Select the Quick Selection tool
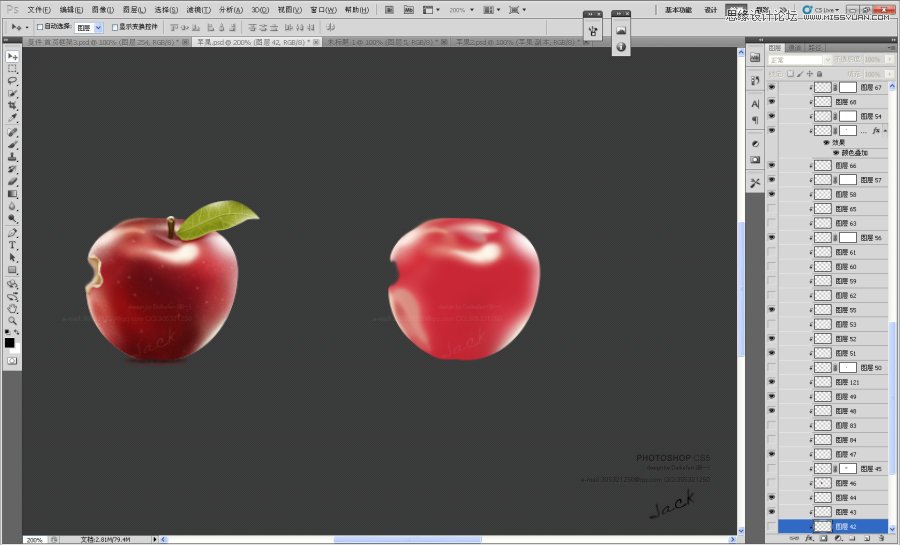The width and height of the screenshot is (900, 545). click(12, 93)
